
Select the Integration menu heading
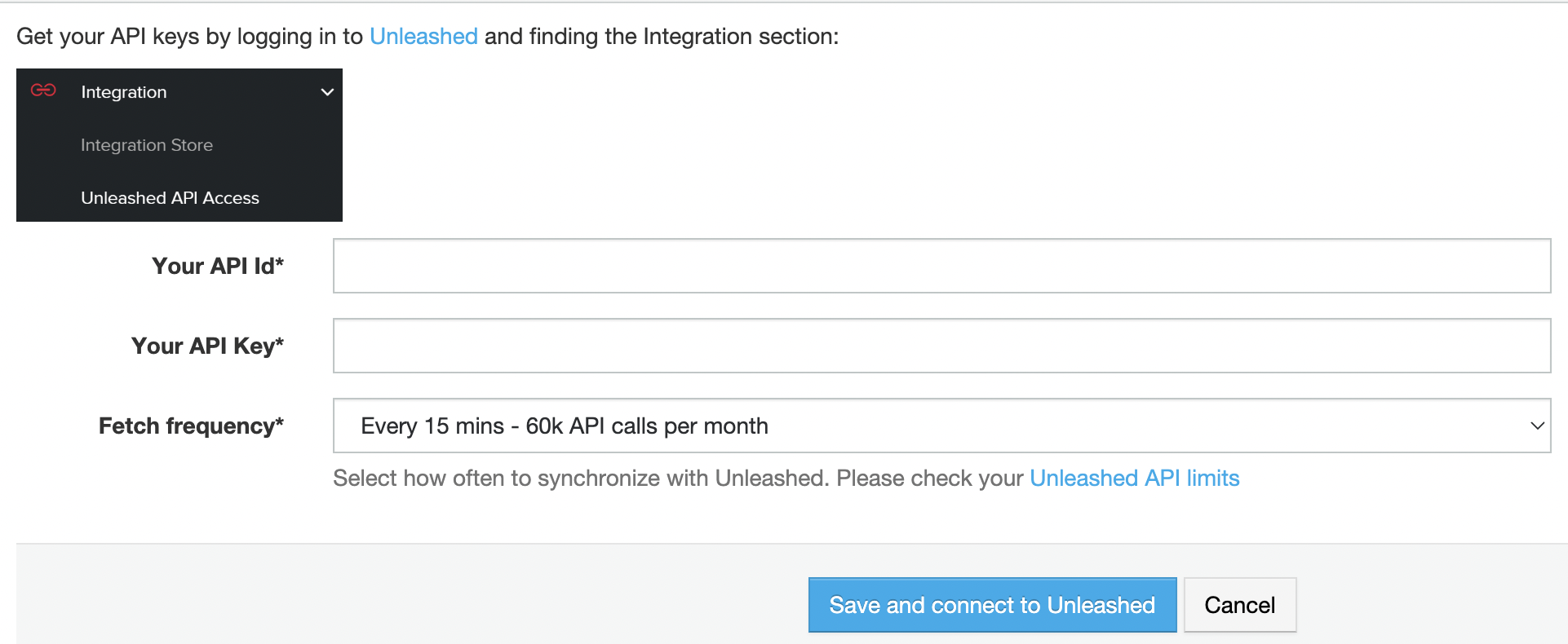pyautogui.click(x=124, y=92)
